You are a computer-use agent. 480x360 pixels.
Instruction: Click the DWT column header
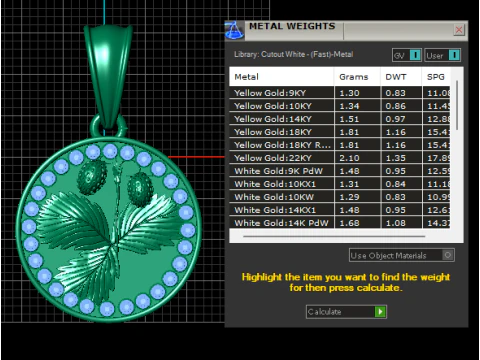(x=401, y=77)
